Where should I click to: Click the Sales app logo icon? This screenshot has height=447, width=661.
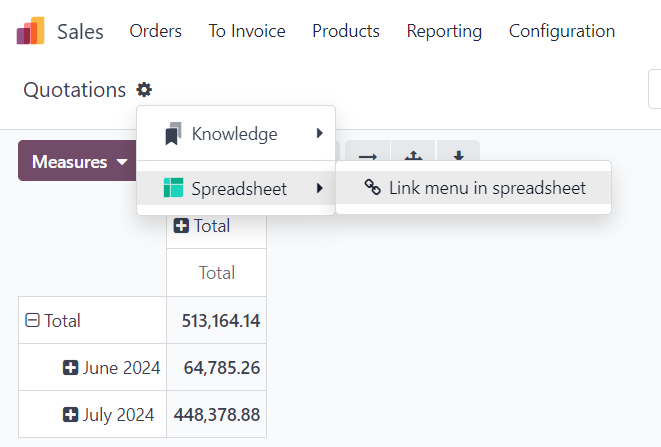[x=30, y=31]
